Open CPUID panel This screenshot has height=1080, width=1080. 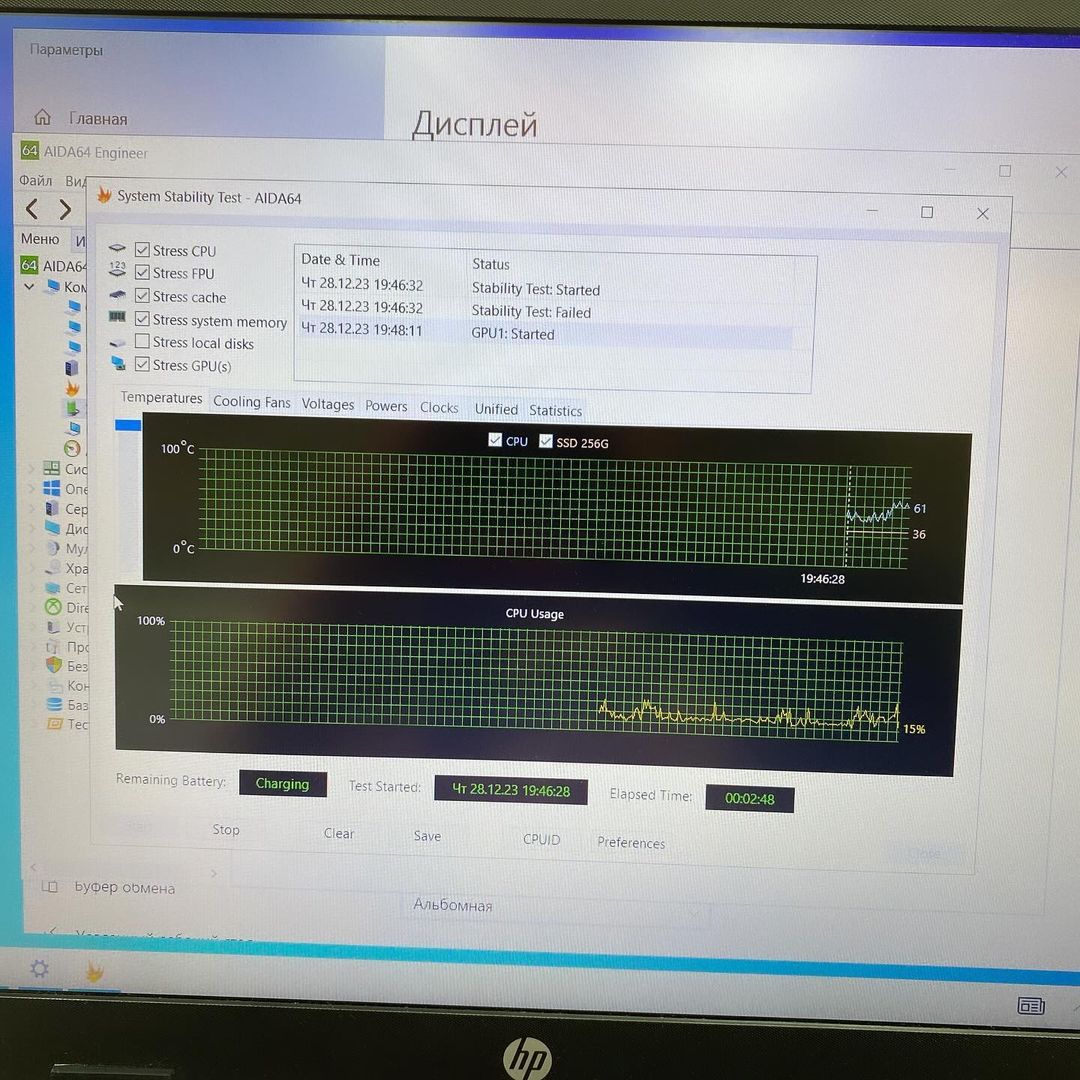click(x=541, y=840)
